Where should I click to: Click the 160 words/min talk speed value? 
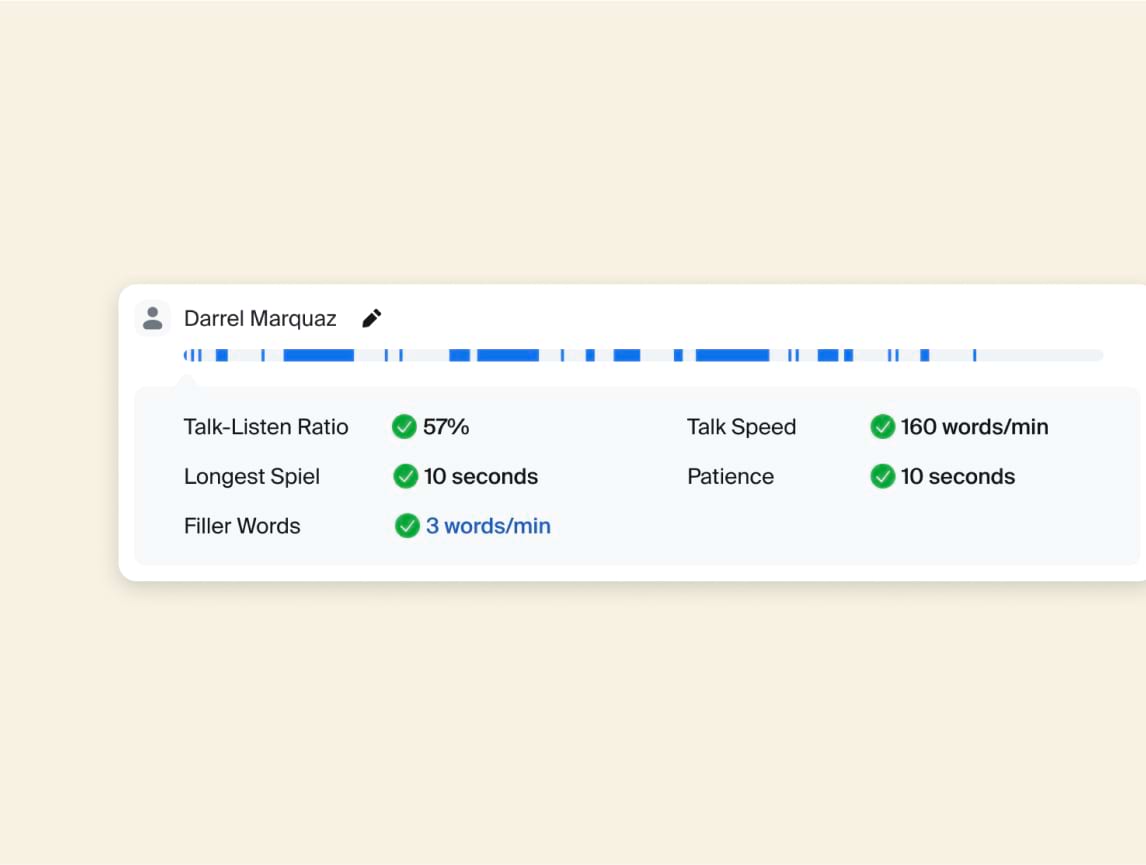click(x=974, y=427)
